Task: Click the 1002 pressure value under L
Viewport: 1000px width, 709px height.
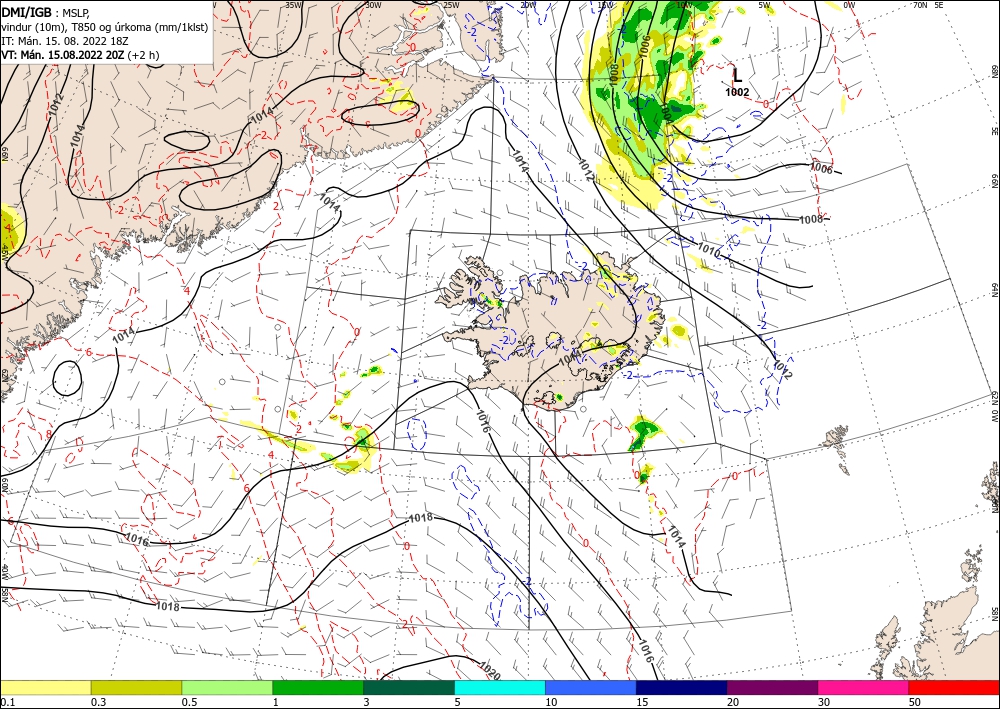Action: click(737, 92)
